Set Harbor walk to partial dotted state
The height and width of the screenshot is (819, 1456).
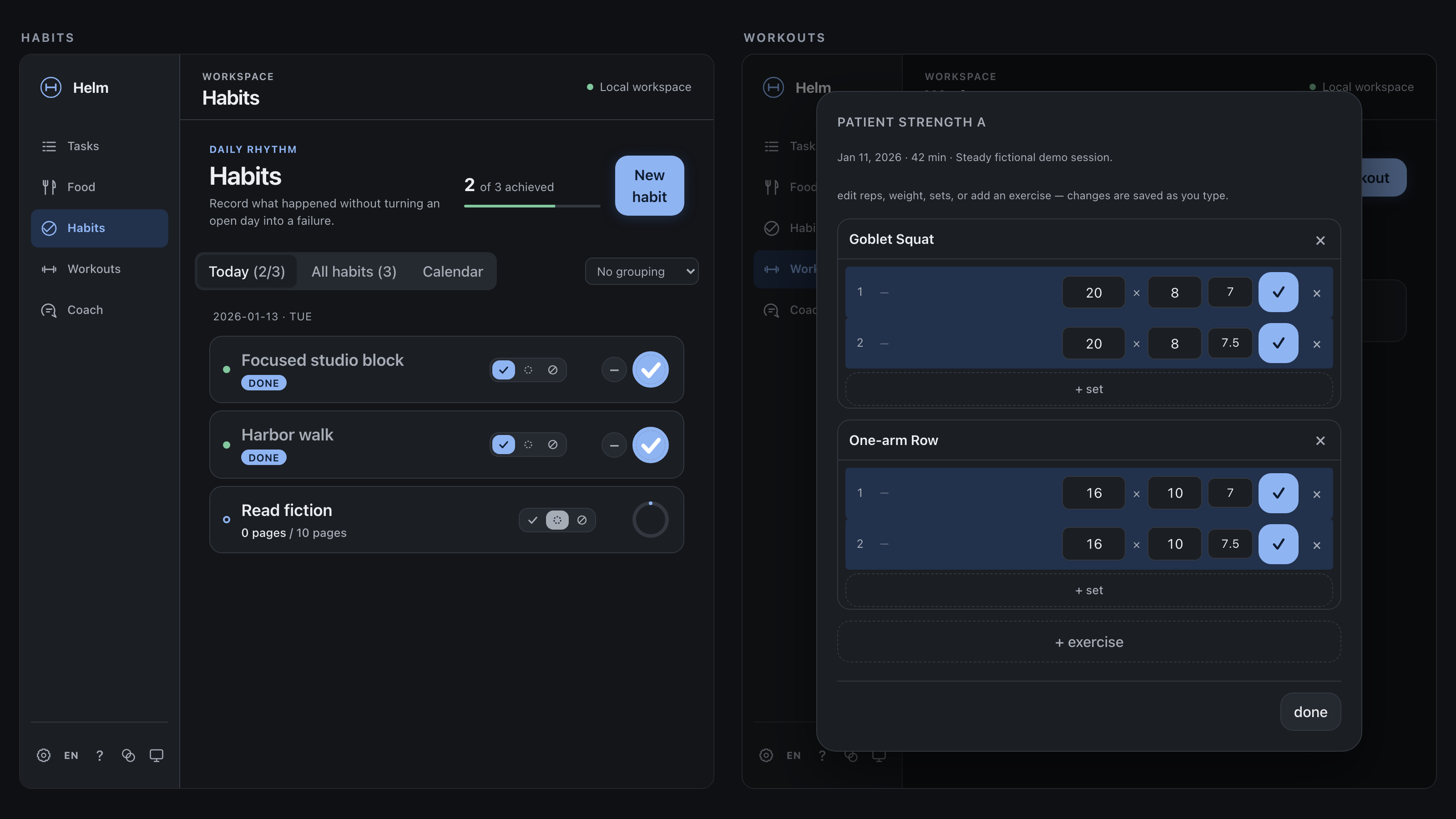point(528,444)
